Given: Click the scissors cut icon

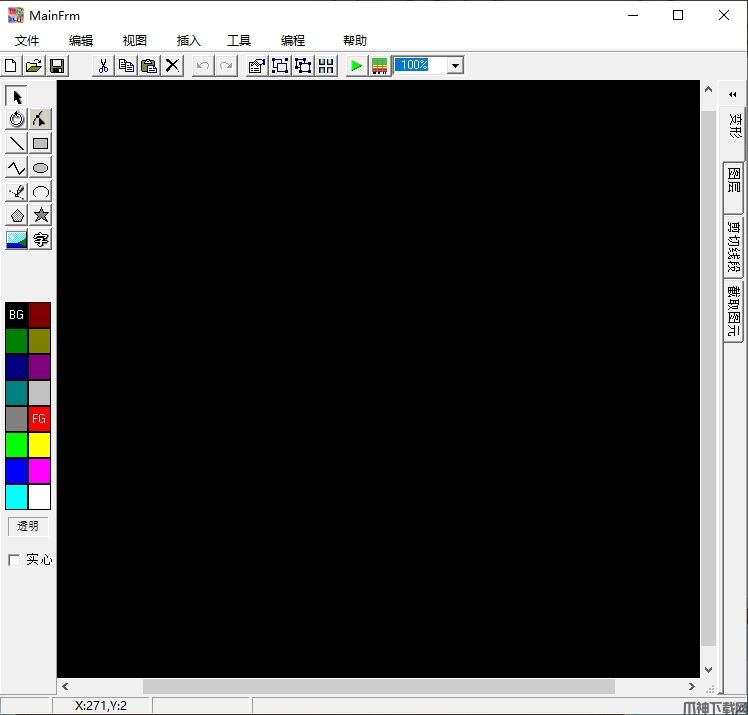Looking at the screenshot, I should coord(102,66).
